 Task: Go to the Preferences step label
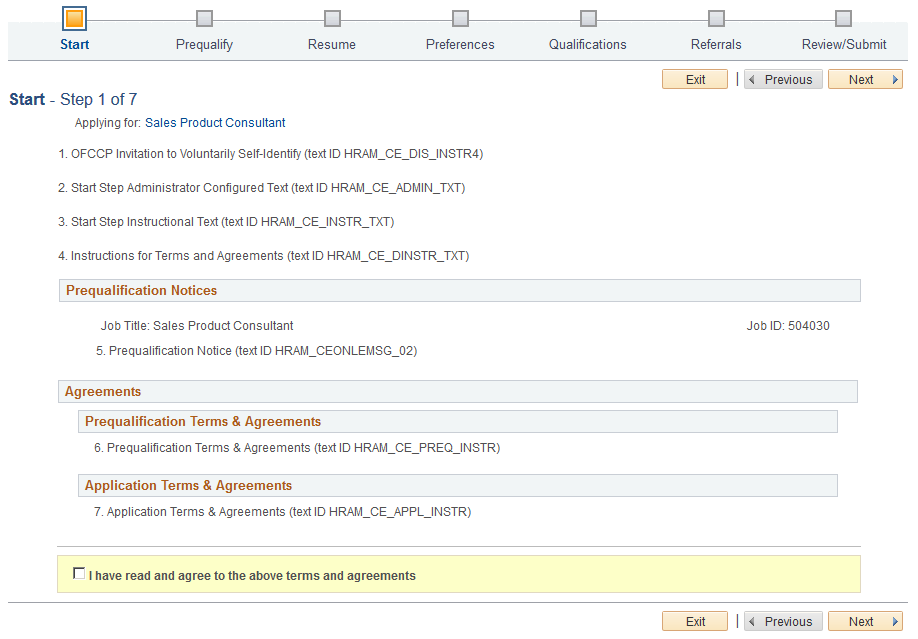pyautogui.click(x=460, y=45)
